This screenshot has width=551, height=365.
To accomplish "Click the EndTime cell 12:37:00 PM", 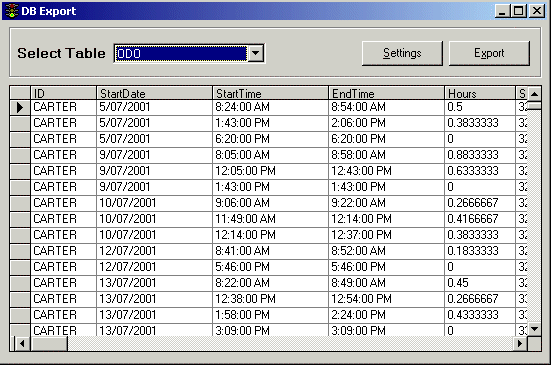I will (386, 235).
